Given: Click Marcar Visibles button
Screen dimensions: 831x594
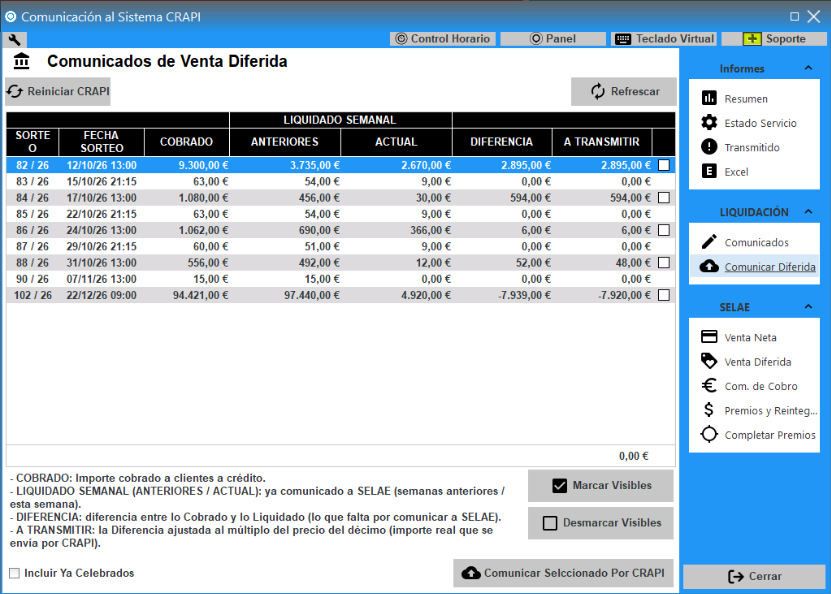Looking at the screenshot, I should pos(600,485).
